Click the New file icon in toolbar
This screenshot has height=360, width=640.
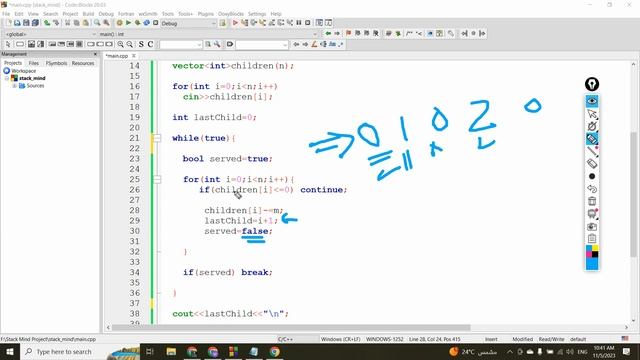[x=8, y=23]
